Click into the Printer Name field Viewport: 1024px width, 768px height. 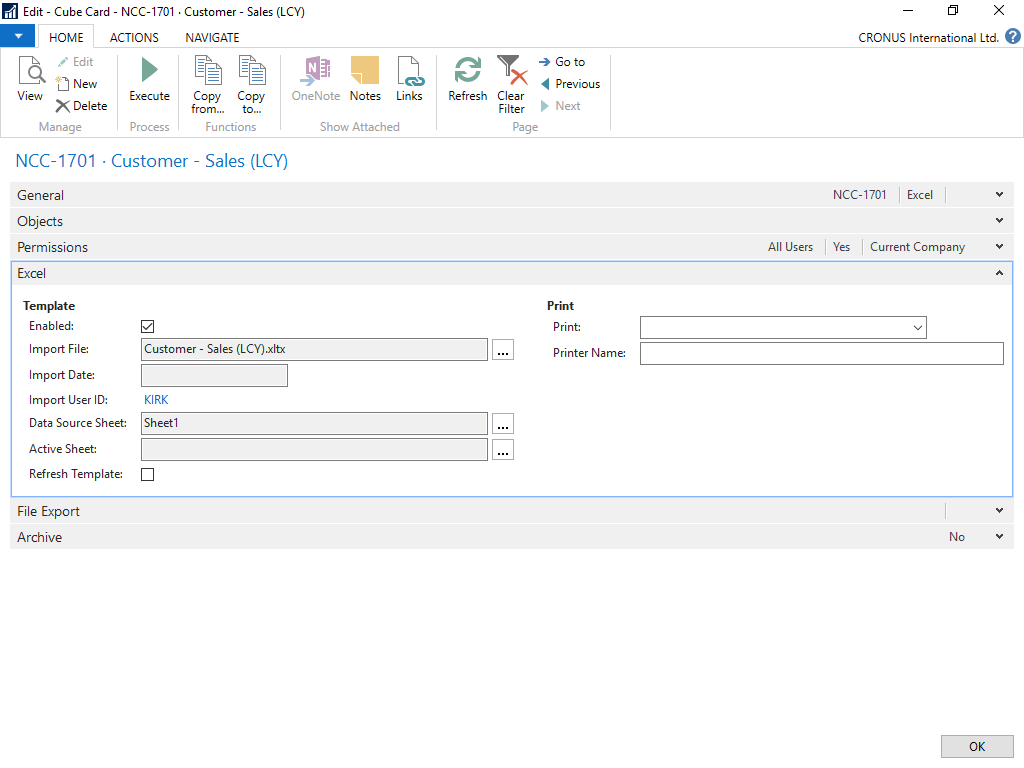pyautogui.click(x=821, y=353)
